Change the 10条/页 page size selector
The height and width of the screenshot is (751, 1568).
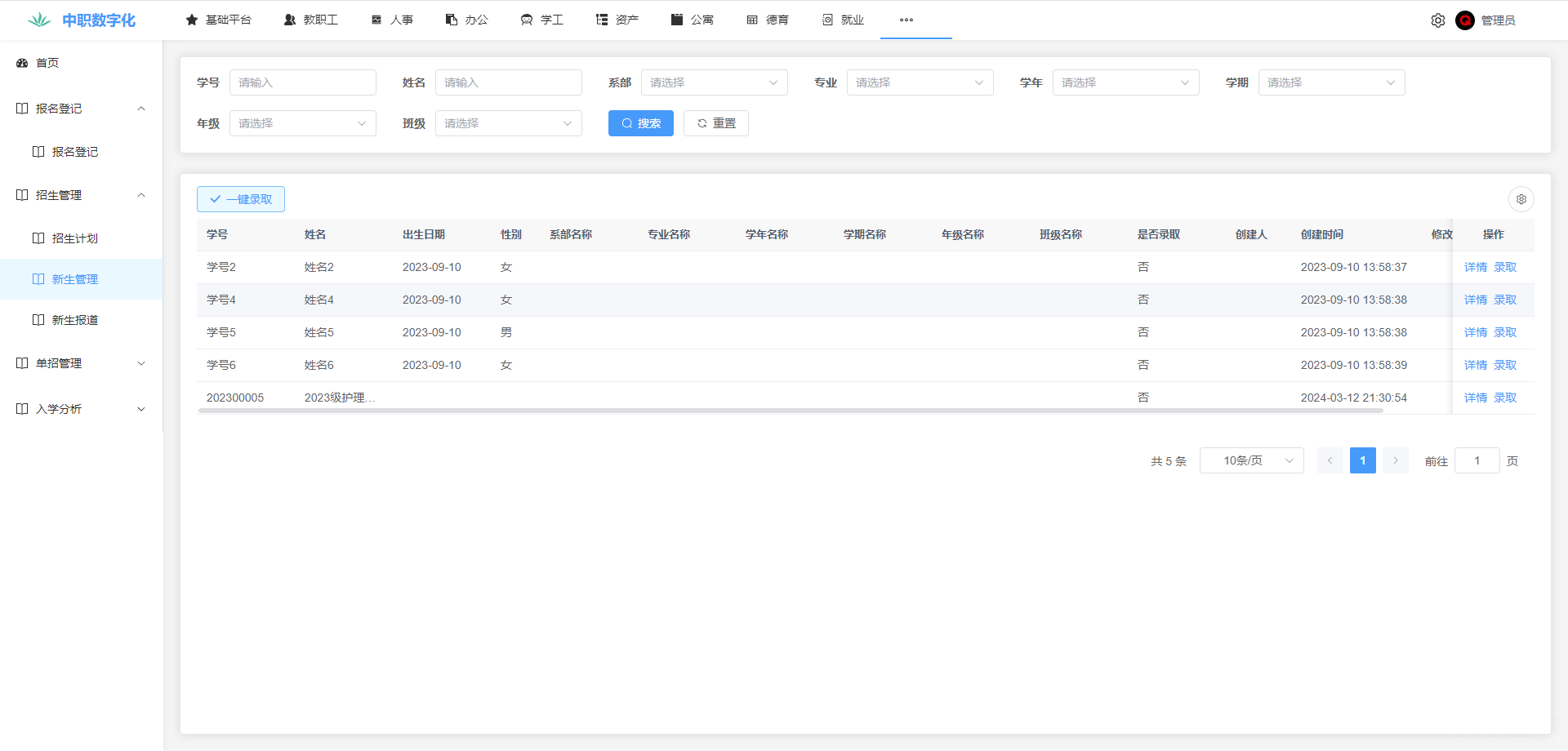coord(1251,460)
